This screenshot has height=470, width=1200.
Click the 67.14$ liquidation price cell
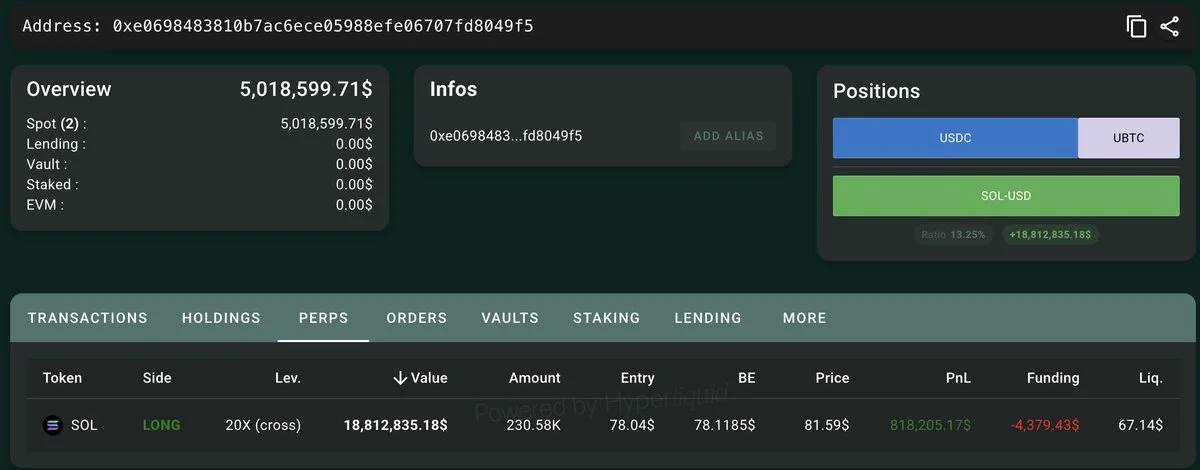(1140, 425)
